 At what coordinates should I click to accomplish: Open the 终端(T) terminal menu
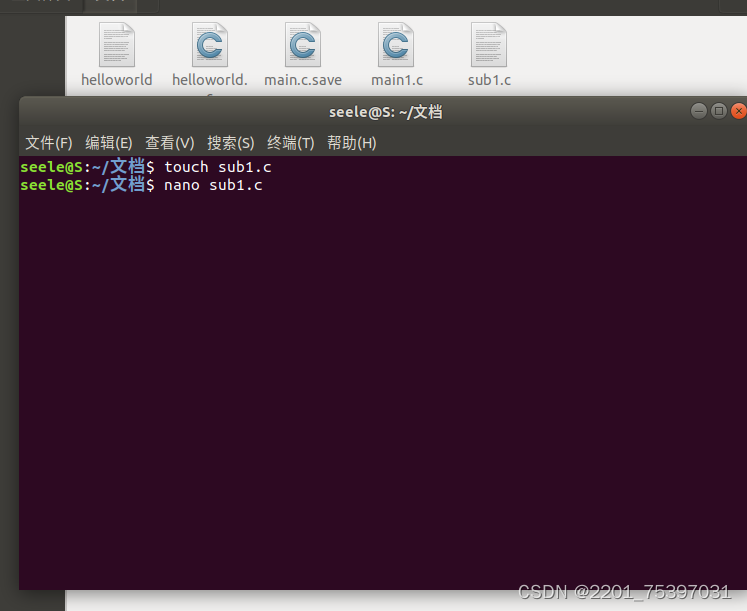[291, 142]
